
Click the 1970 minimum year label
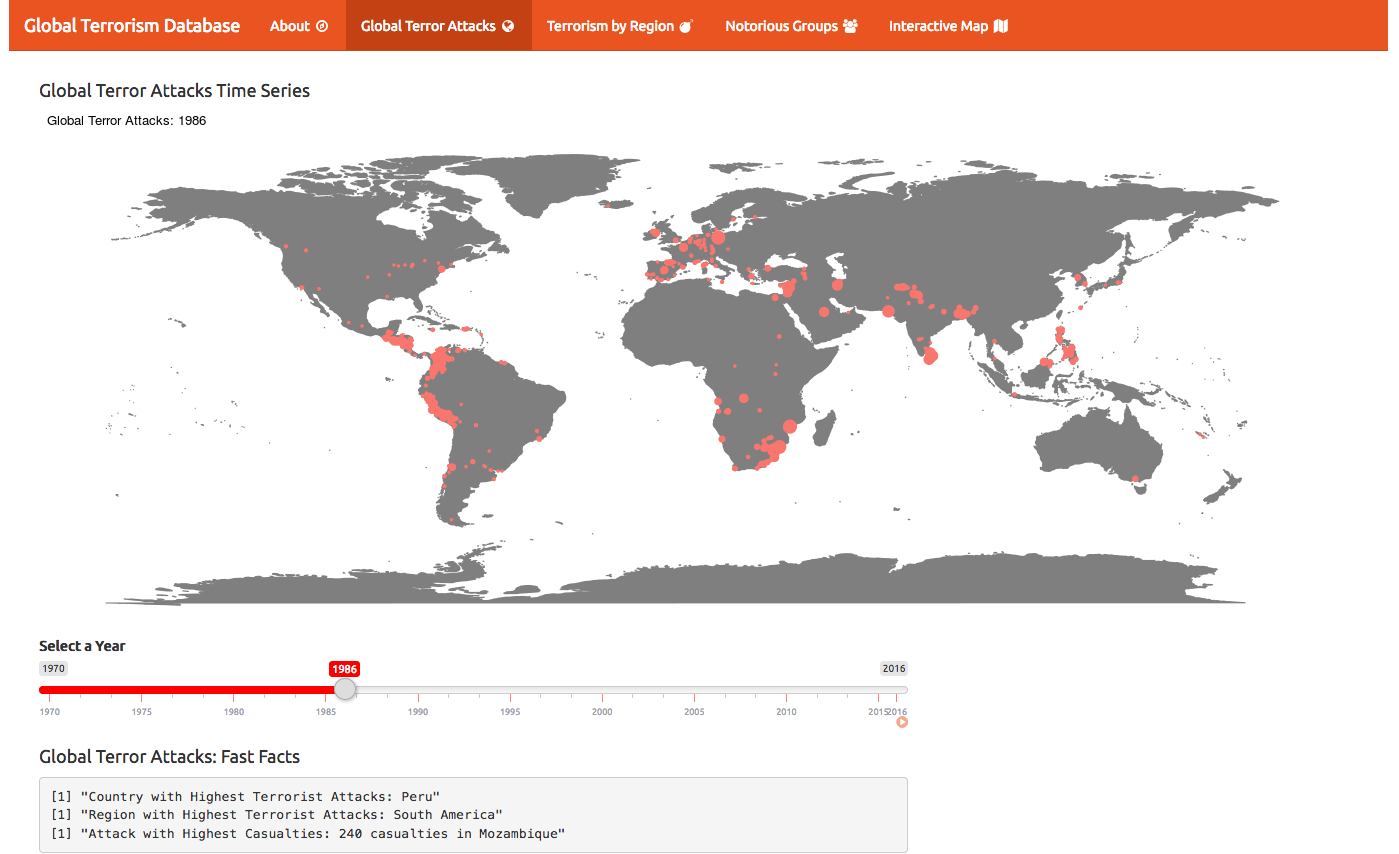pos(53,669)
